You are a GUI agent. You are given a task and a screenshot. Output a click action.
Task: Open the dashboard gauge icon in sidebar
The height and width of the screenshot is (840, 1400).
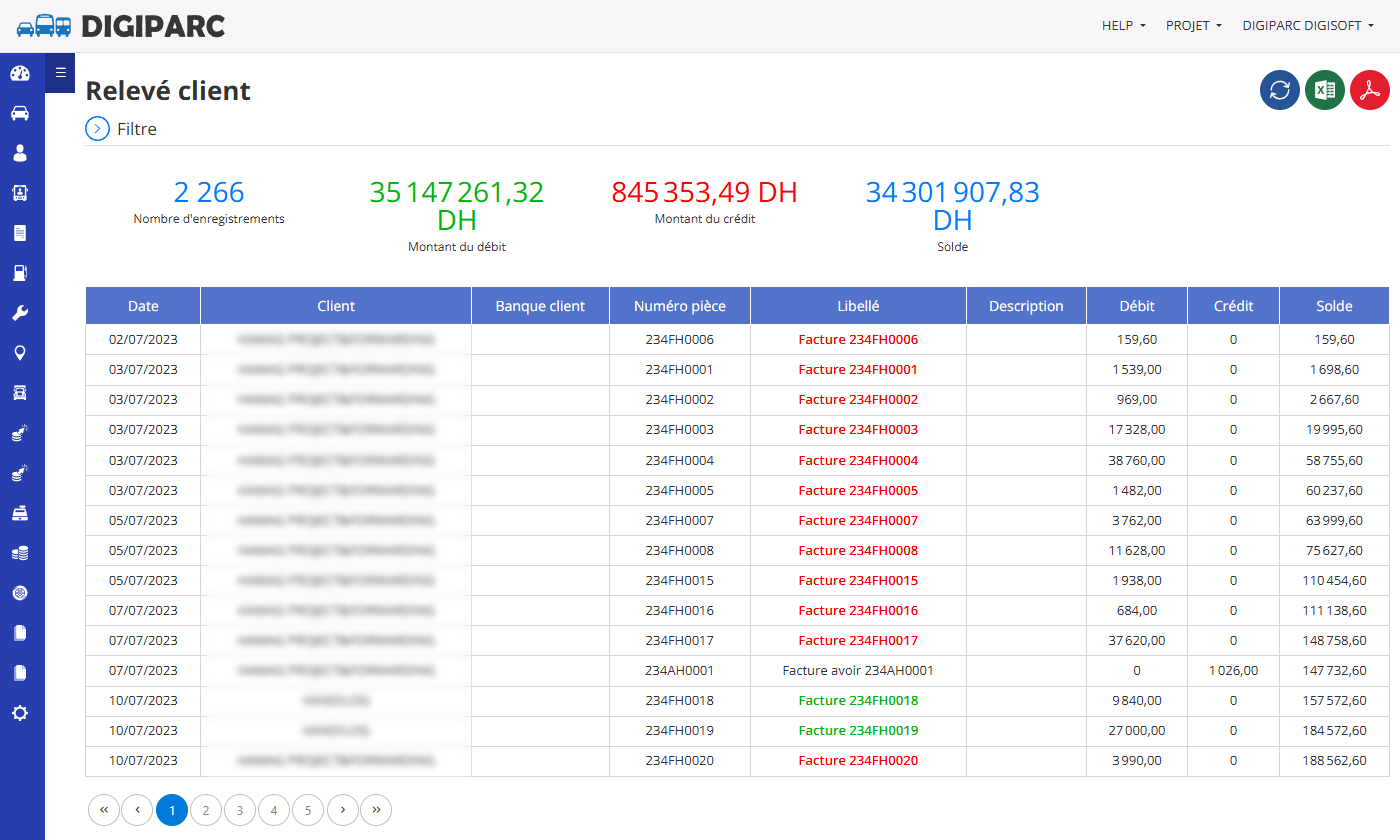click(20, 73)
